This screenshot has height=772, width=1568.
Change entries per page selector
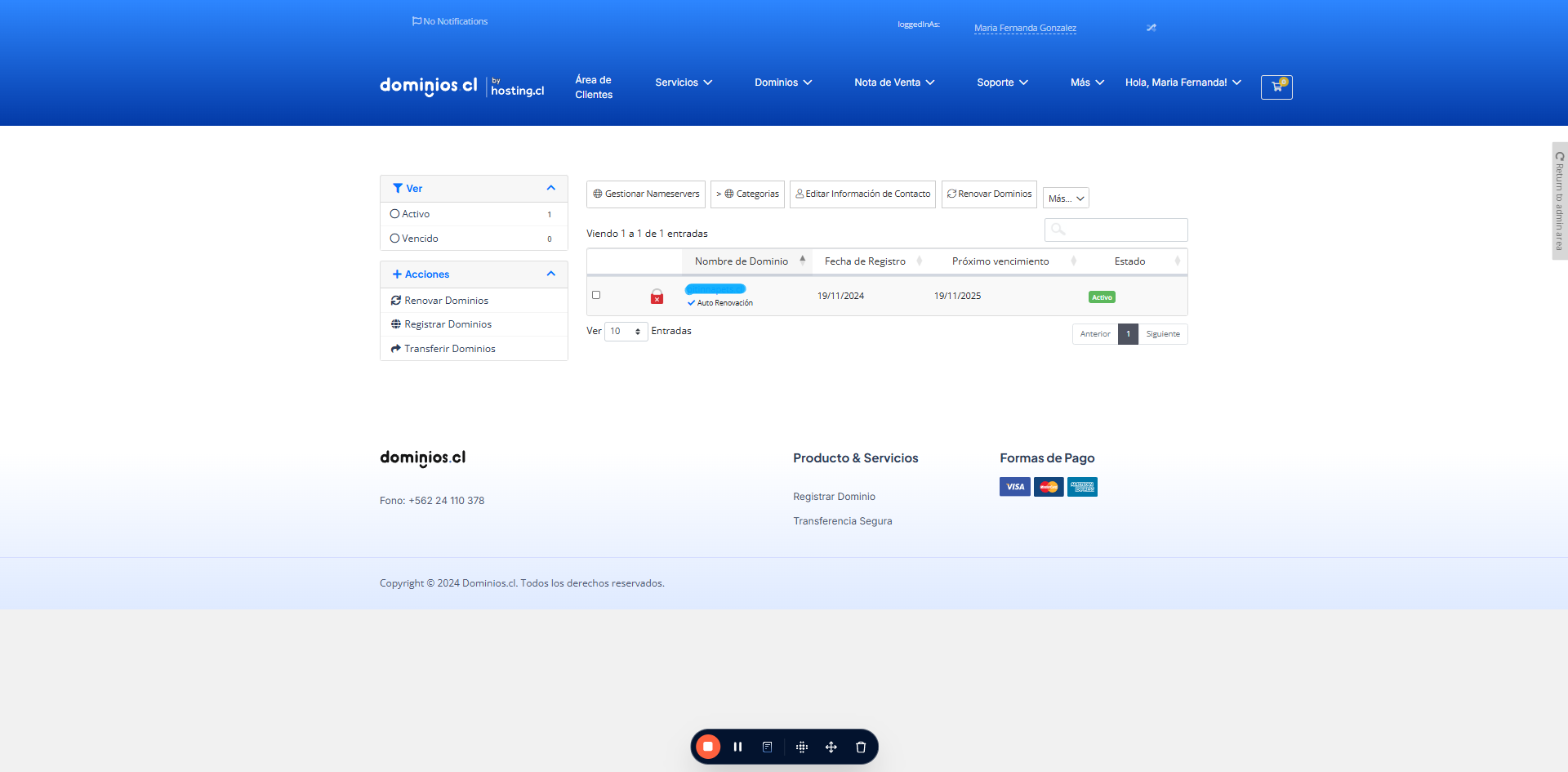point(626,331)
